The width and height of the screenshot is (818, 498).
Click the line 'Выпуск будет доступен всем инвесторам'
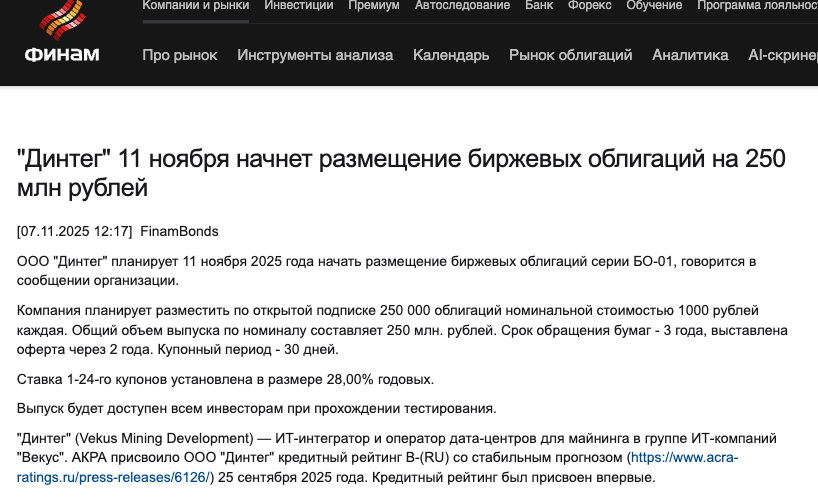click(257, 408)
